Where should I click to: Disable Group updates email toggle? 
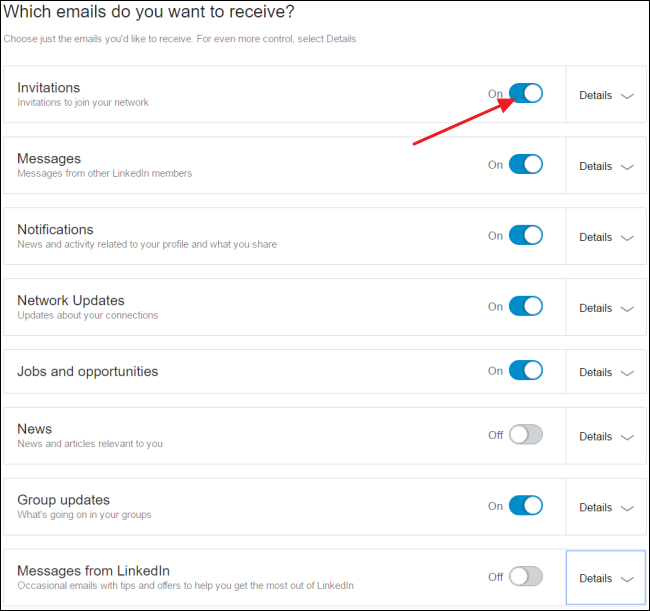click(526, 506)
